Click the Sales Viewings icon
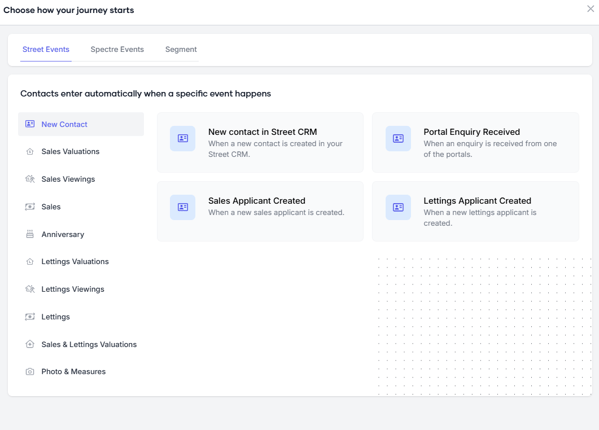599x430 pixels. pyautogui.click(x=30, y=179)
